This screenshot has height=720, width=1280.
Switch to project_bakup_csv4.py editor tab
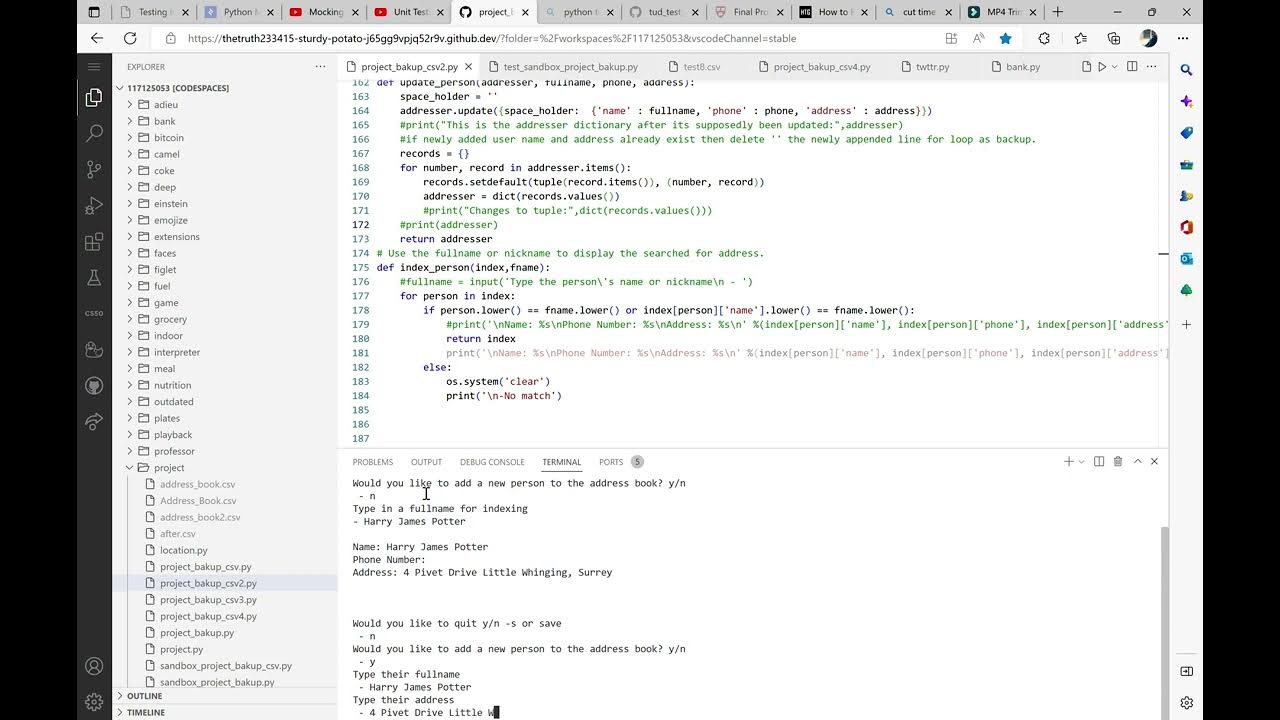click(822, 67)
